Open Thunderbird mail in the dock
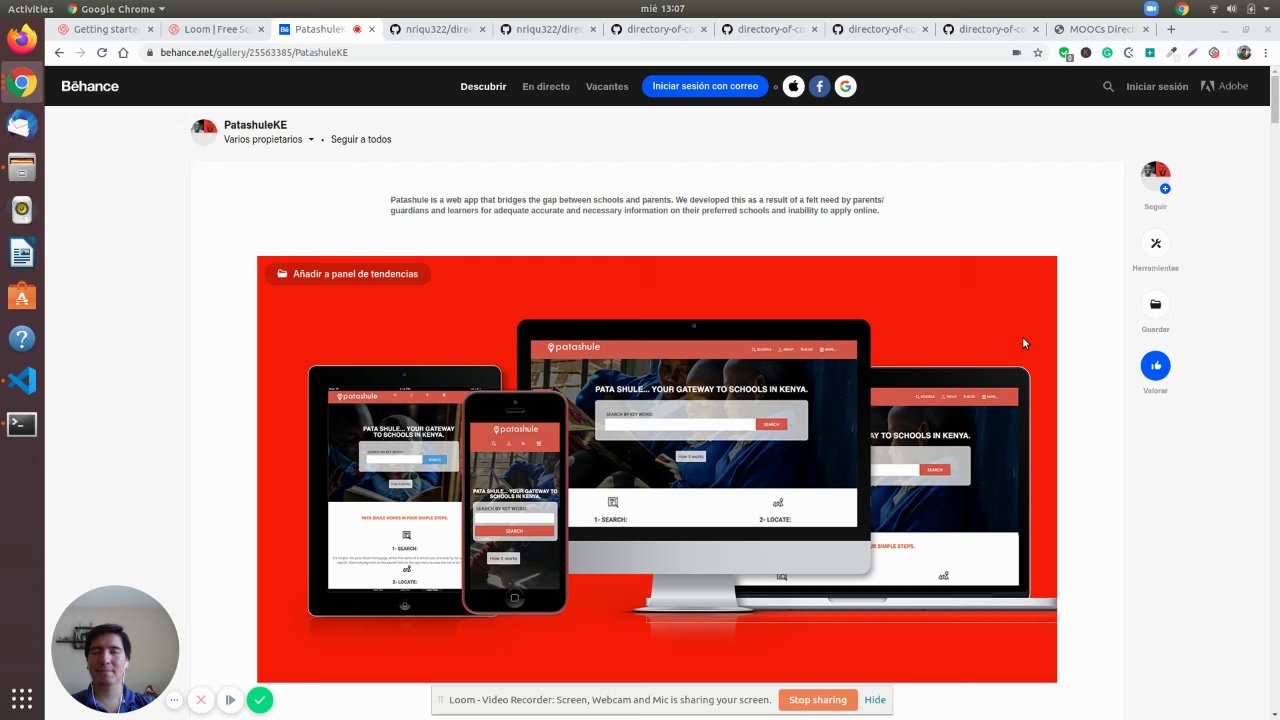1280x720 pixels. (x=22, y=125)
